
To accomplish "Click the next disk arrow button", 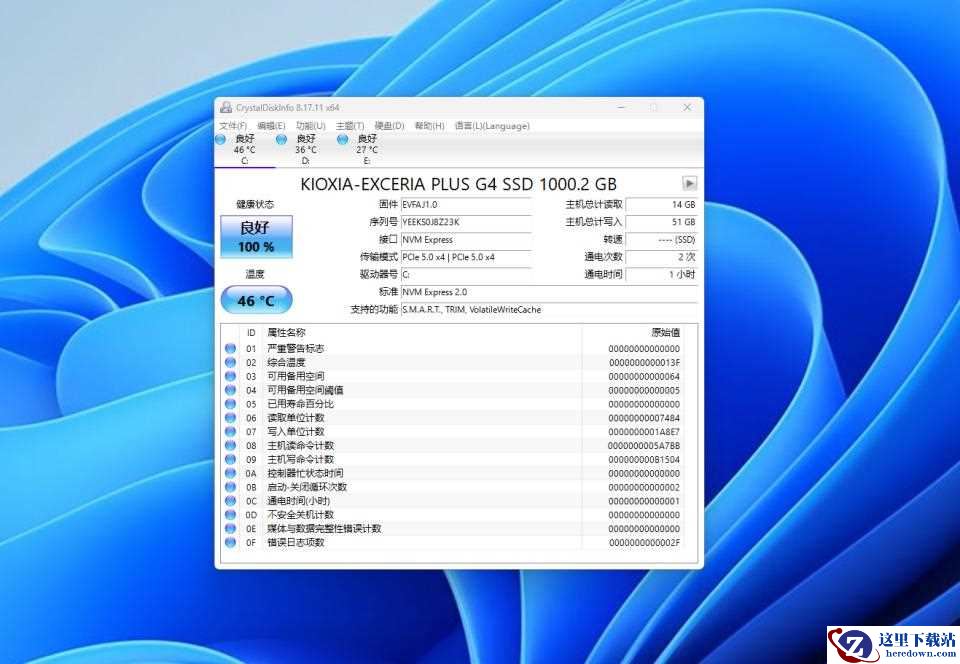I will [689, 183].
